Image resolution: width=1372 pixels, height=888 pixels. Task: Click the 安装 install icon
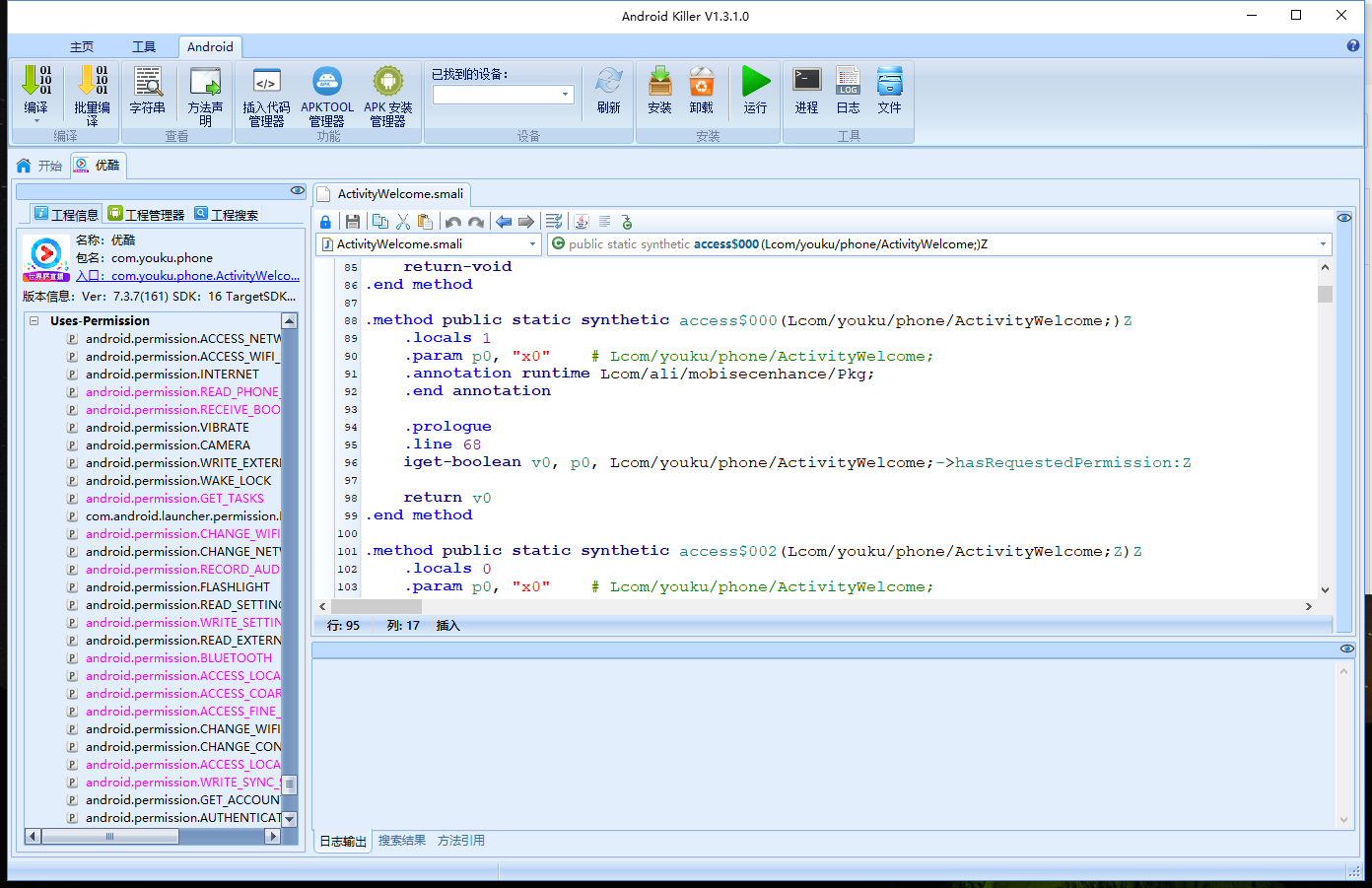click(660, 82)
